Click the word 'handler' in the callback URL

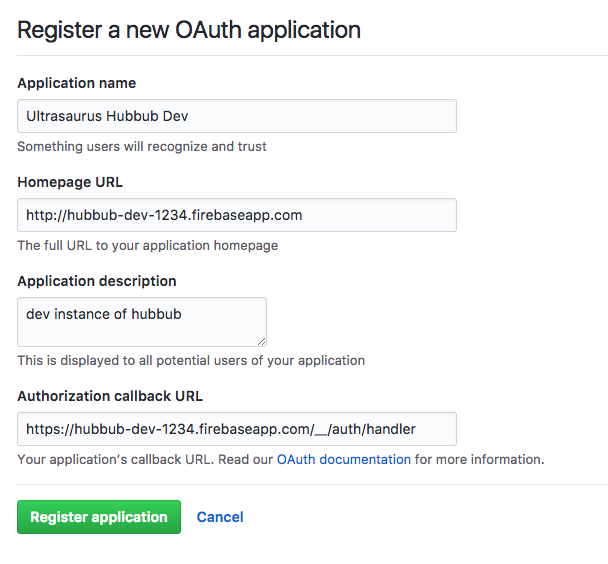pyautogui.click(x=391, y=429)
